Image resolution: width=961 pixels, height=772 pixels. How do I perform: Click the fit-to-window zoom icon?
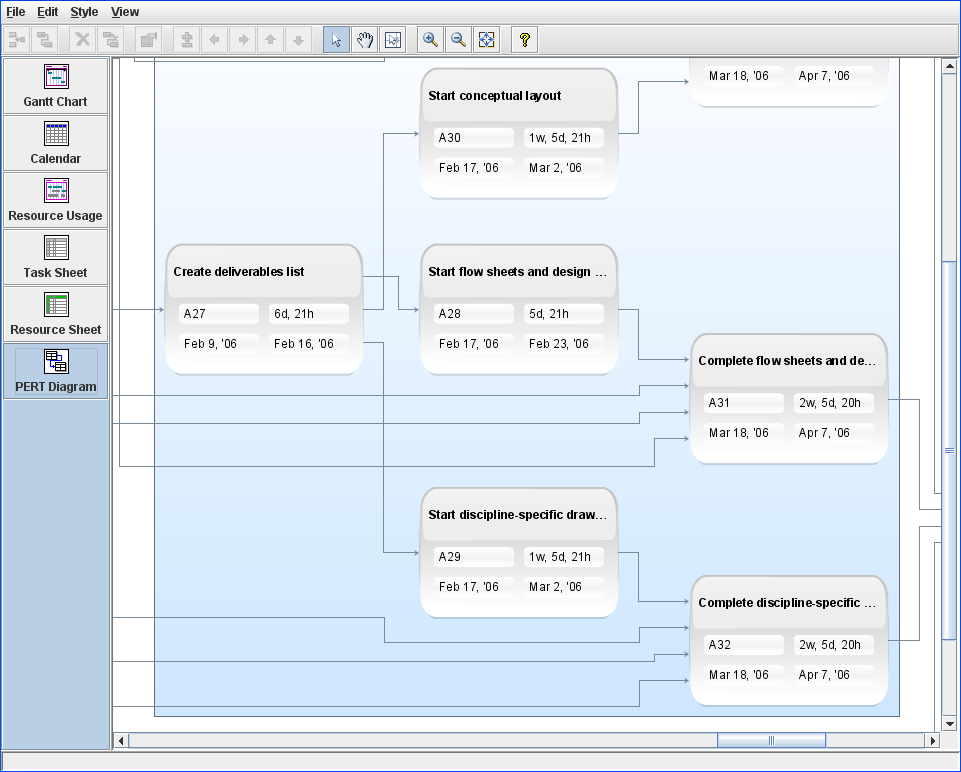pyautogui.click(x=486, y=40)
